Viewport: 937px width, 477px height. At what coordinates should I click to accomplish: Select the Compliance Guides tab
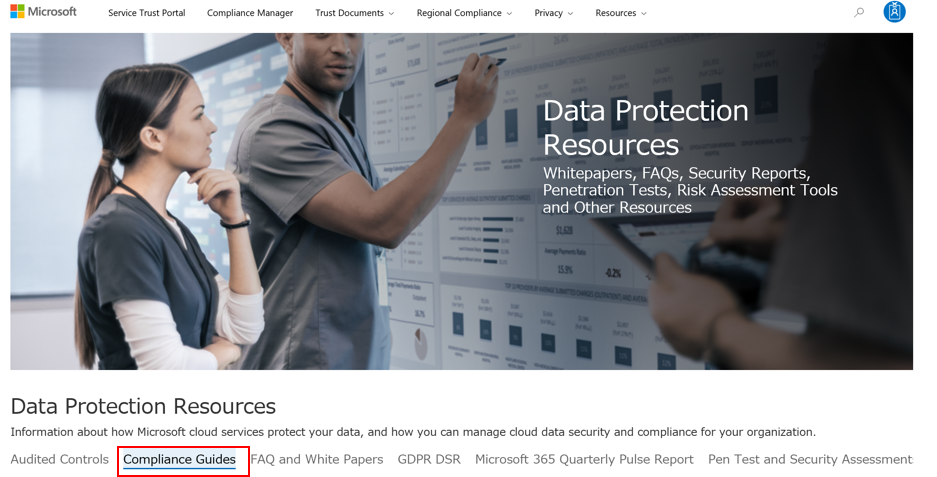point(179,459)
